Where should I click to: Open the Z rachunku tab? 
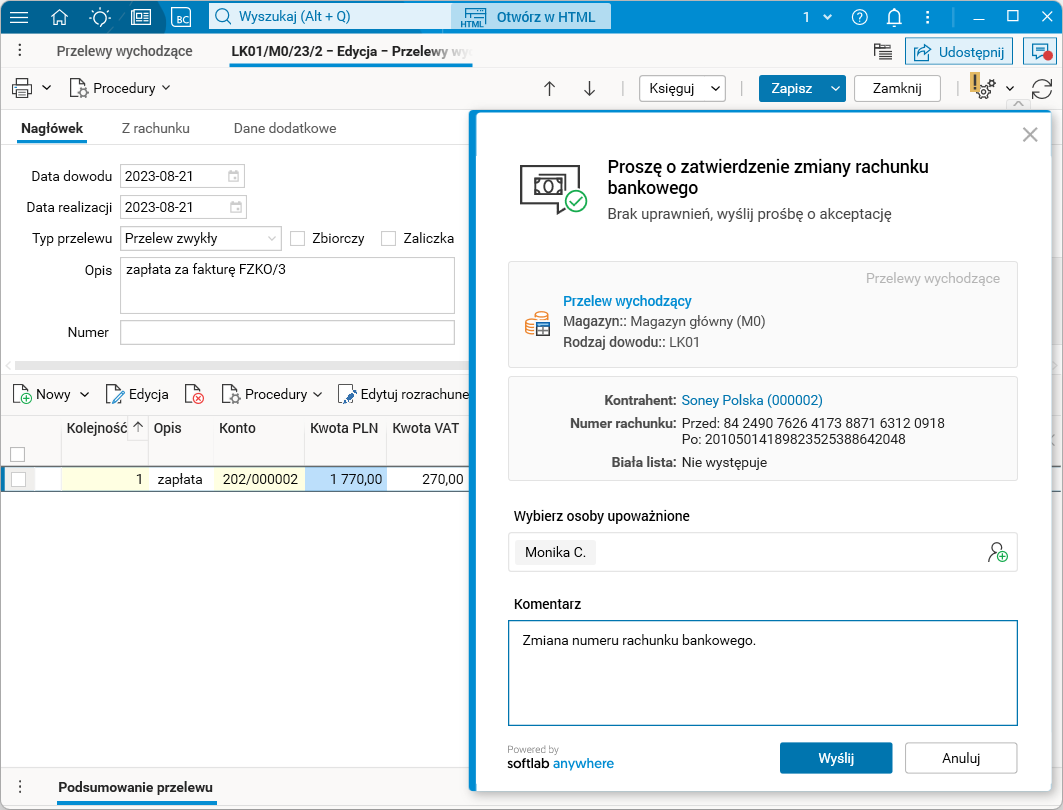click(156, 128)
